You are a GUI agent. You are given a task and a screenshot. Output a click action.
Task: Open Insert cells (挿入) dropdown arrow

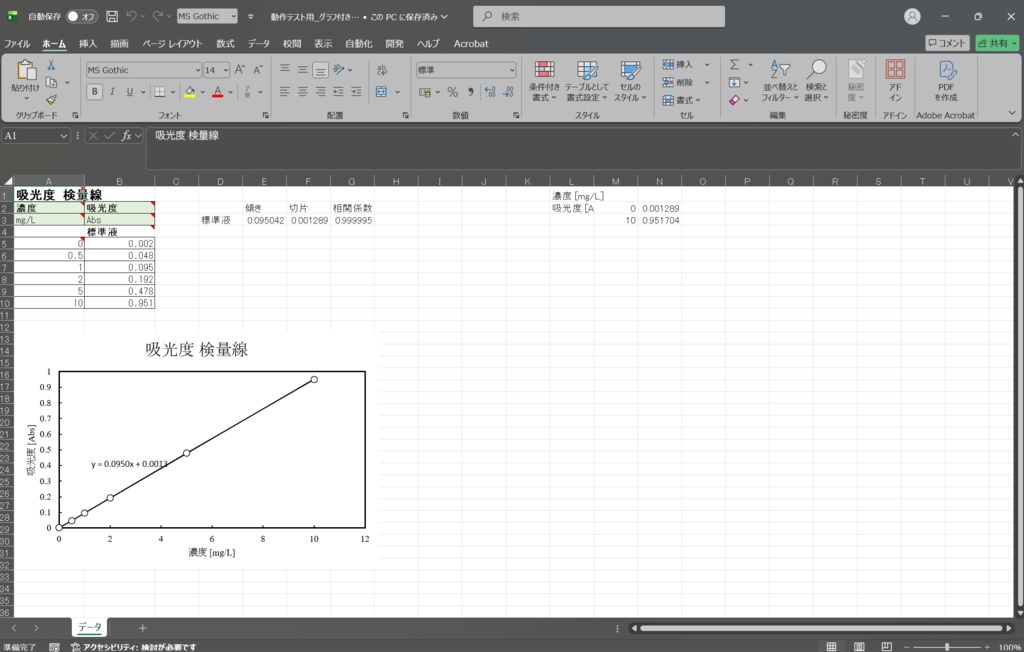pos(707,65)
